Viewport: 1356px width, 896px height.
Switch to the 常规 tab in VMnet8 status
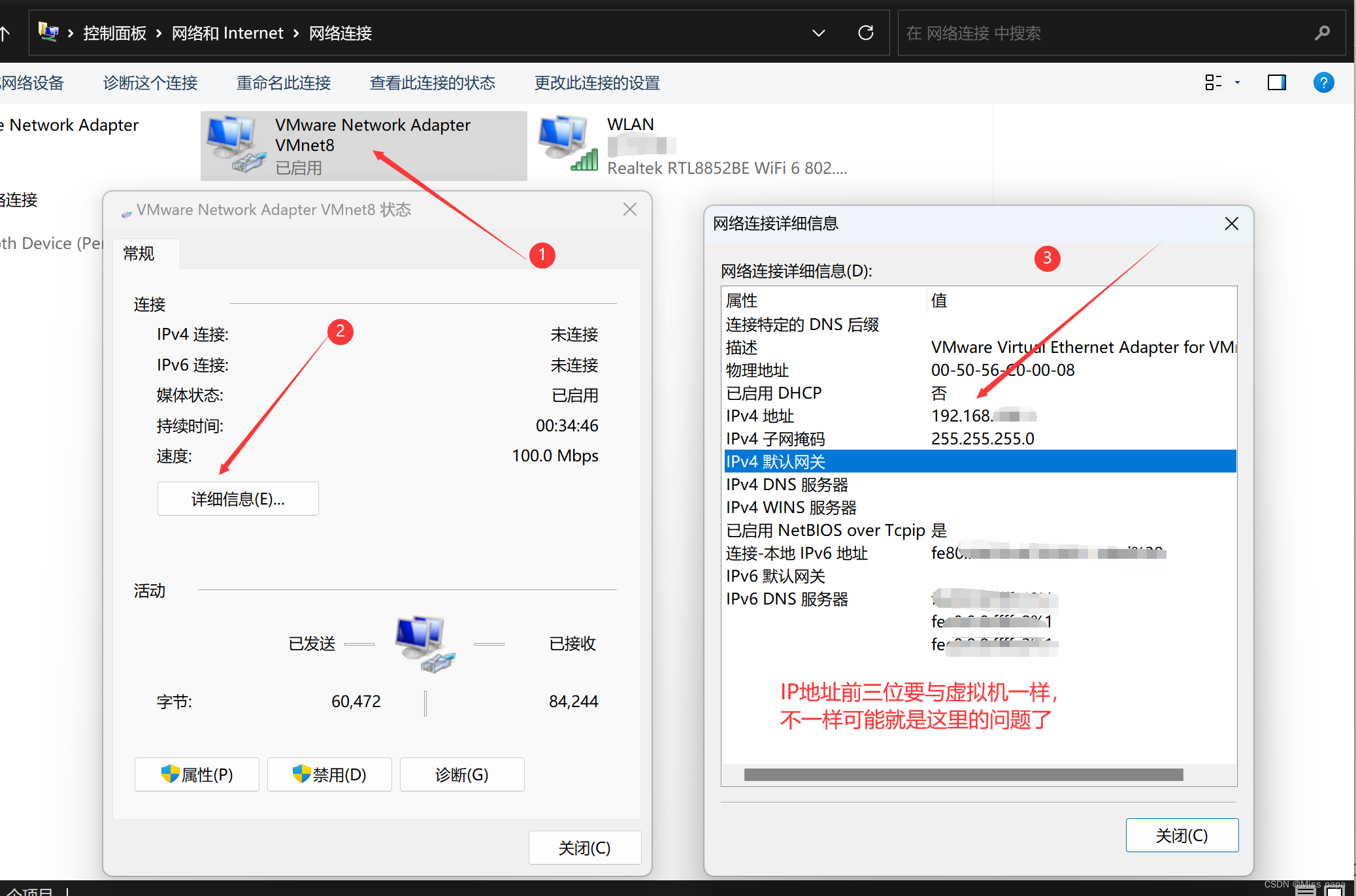point(138,254)
